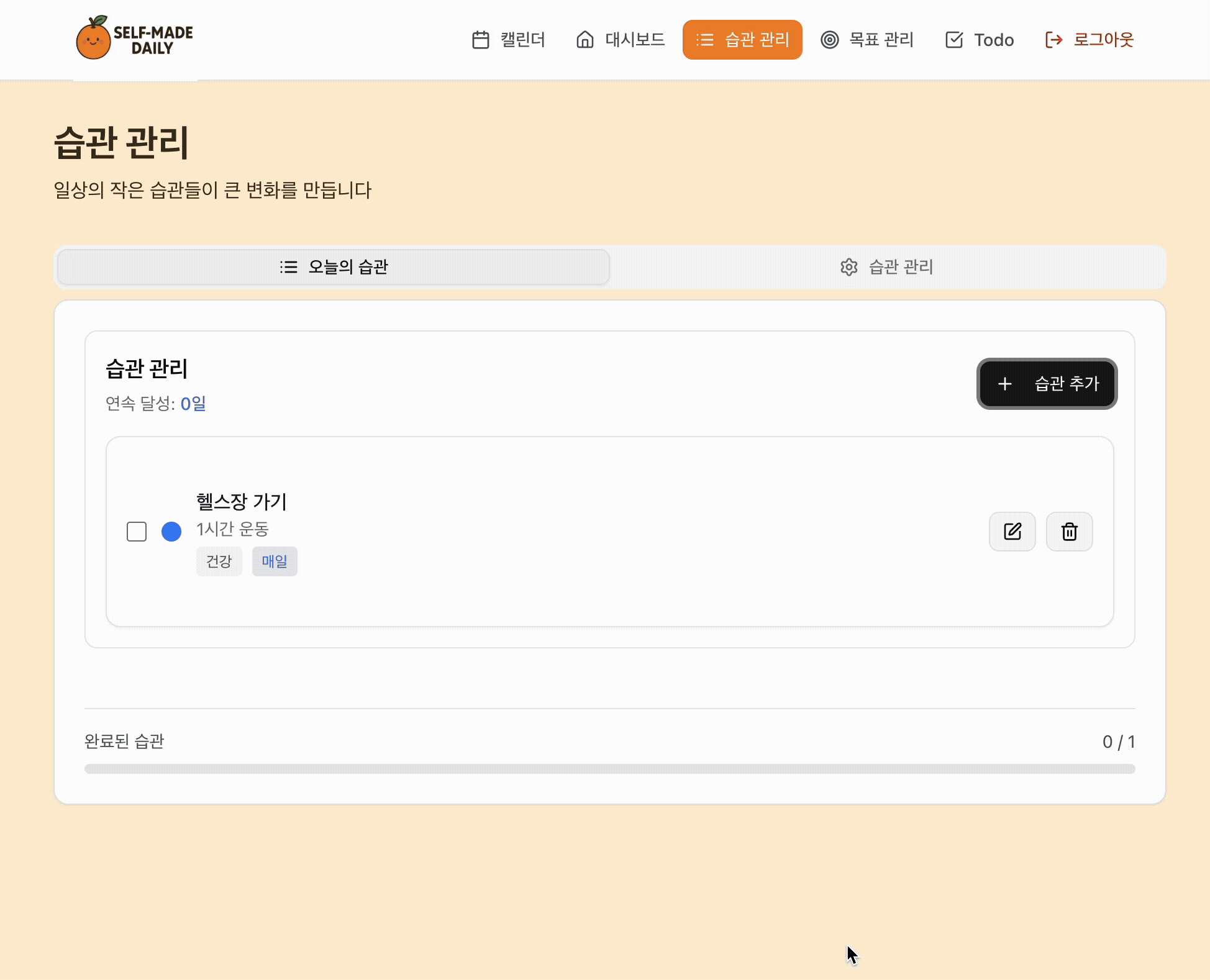Viewport: 1210px width, 980px height.
Task: Click the 완료된 습관 progress bar
Action: click(609, 768)
